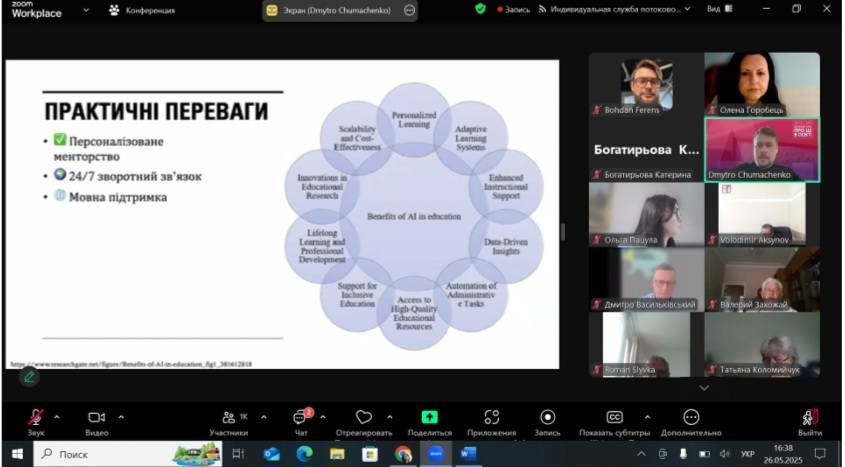Viewport: 845px width, 467px height.
Task: Open the Чат chat panel
Action: (300, 417)
